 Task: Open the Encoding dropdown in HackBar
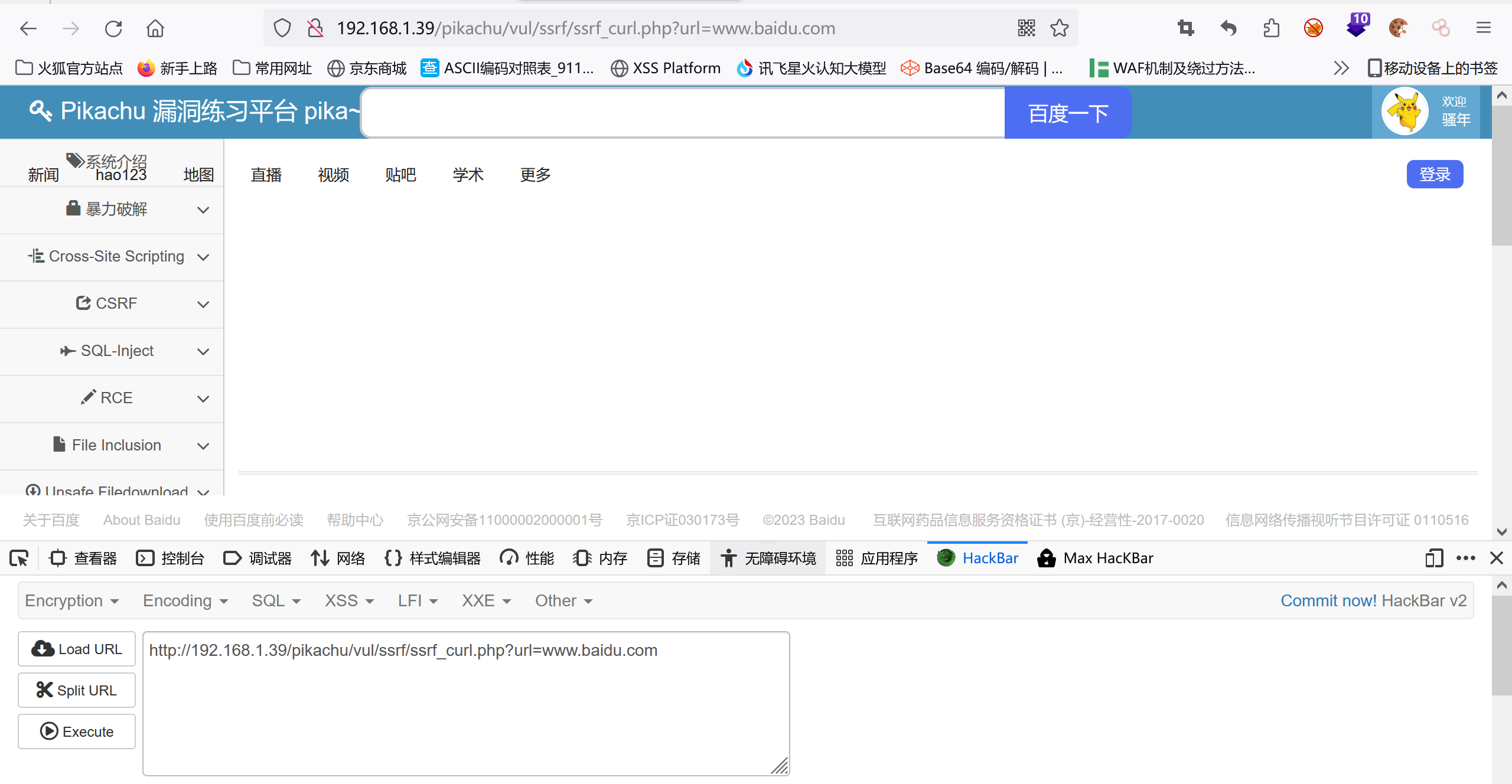click(x=185, y=600)
